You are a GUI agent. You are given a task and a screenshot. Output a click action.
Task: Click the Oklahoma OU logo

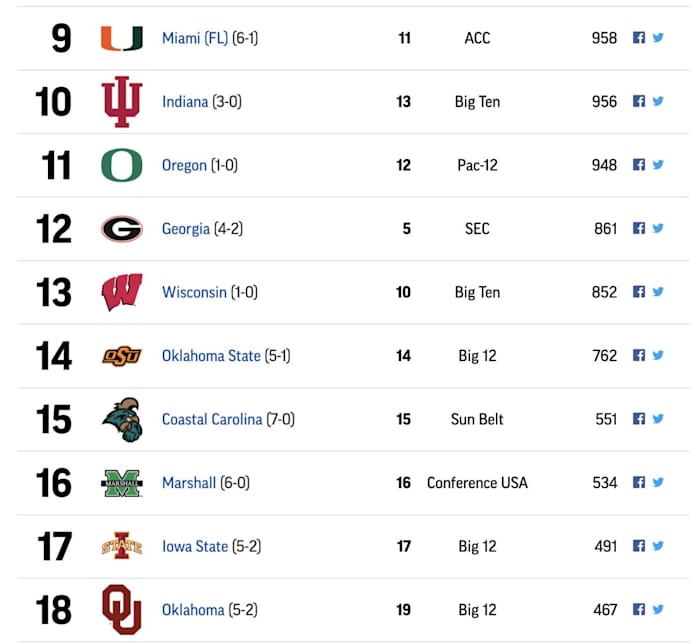121,609
